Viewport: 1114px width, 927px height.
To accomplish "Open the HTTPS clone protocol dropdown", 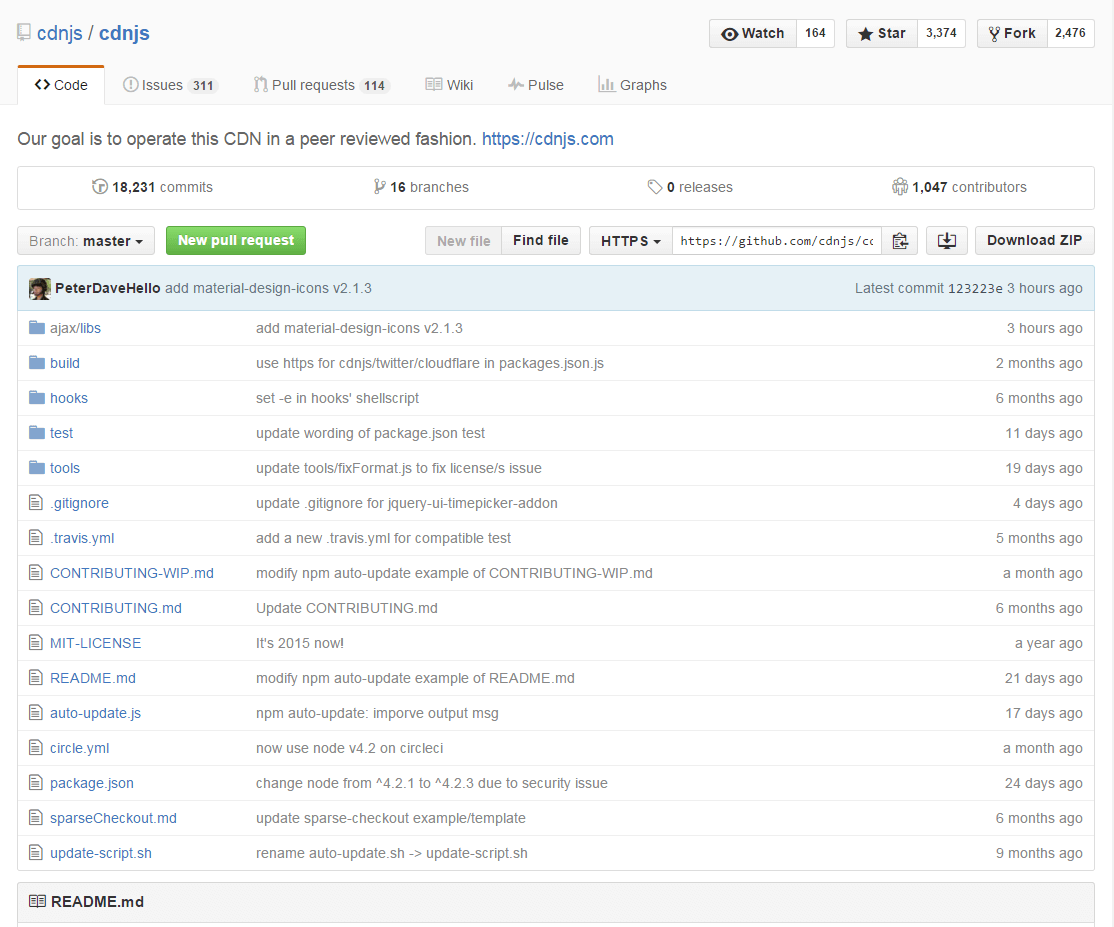I will 631,241.
